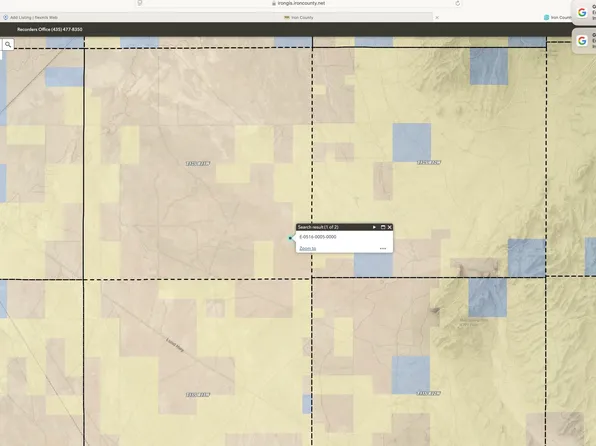Reload the page with refresh icon
596x446 pixels.
tap(457, 3)
